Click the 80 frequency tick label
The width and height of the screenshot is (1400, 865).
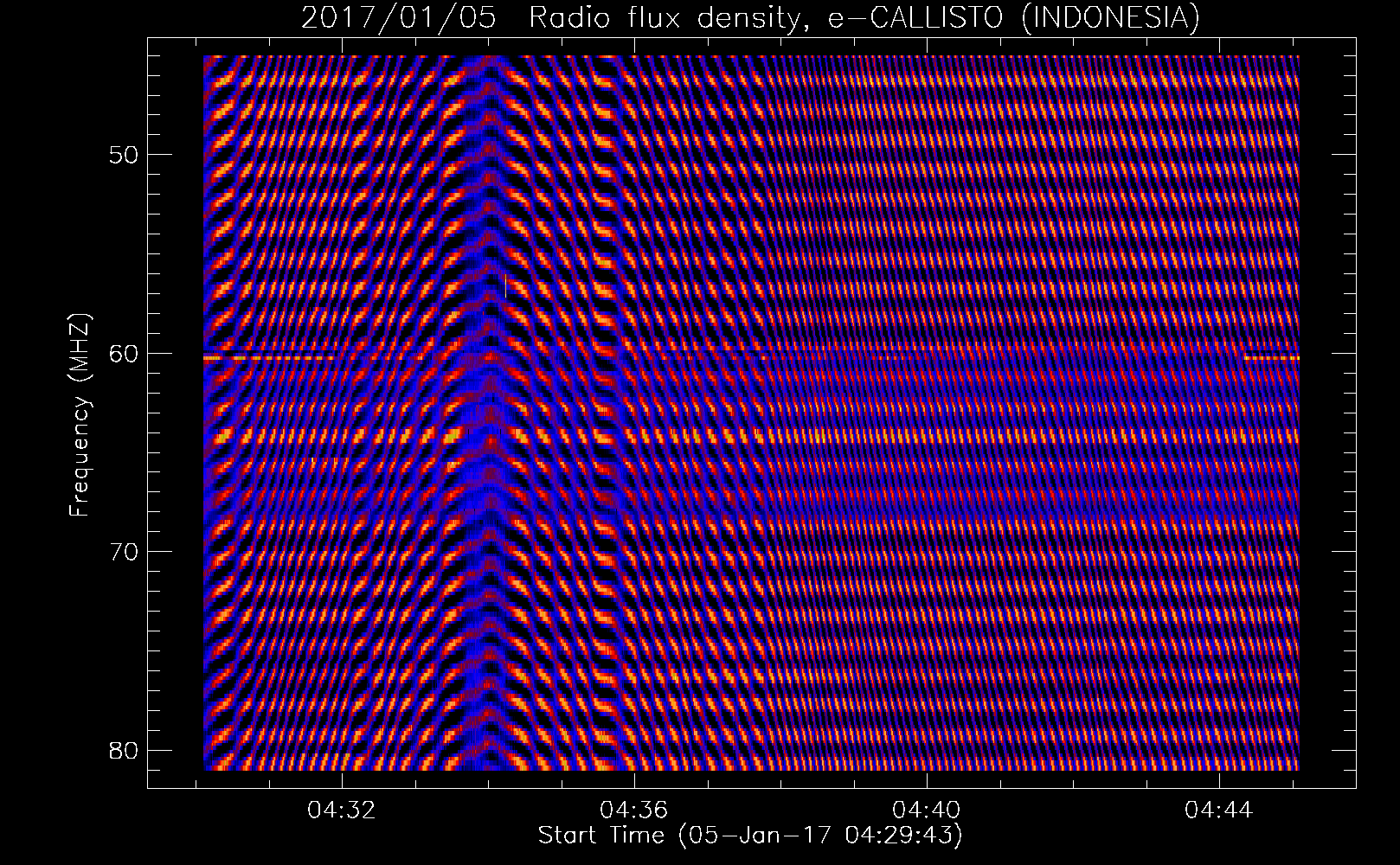pos(122,749)
